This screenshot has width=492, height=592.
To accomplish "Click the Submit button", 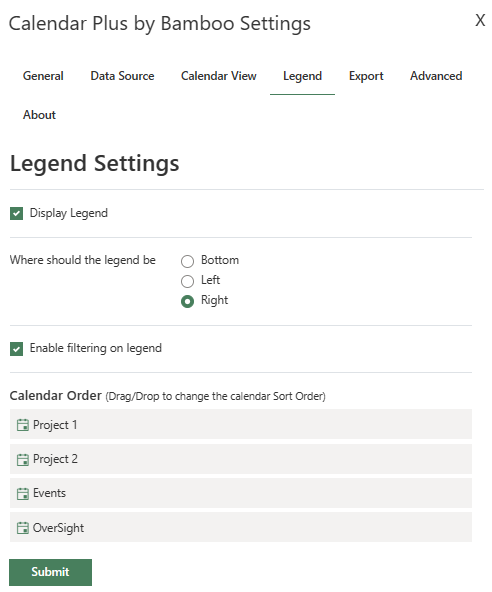I will click(50, 572).
